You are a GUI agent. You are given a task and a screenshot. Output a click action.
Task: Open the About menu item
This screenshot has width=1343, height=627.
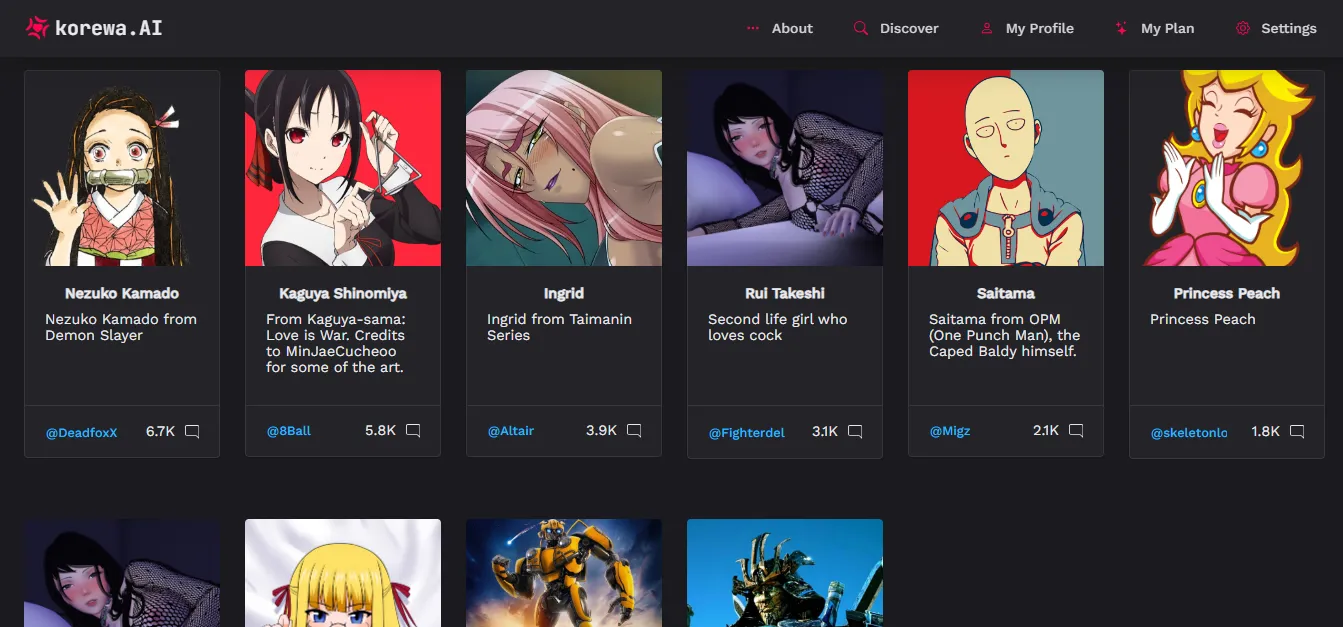click(x=791, y=28)
